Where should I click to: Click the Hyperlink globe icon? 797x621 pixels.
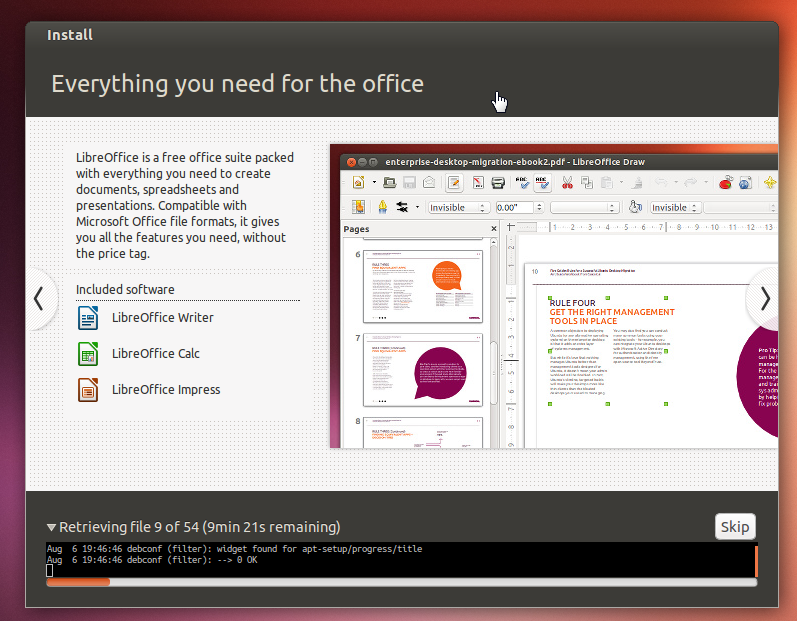745,182
